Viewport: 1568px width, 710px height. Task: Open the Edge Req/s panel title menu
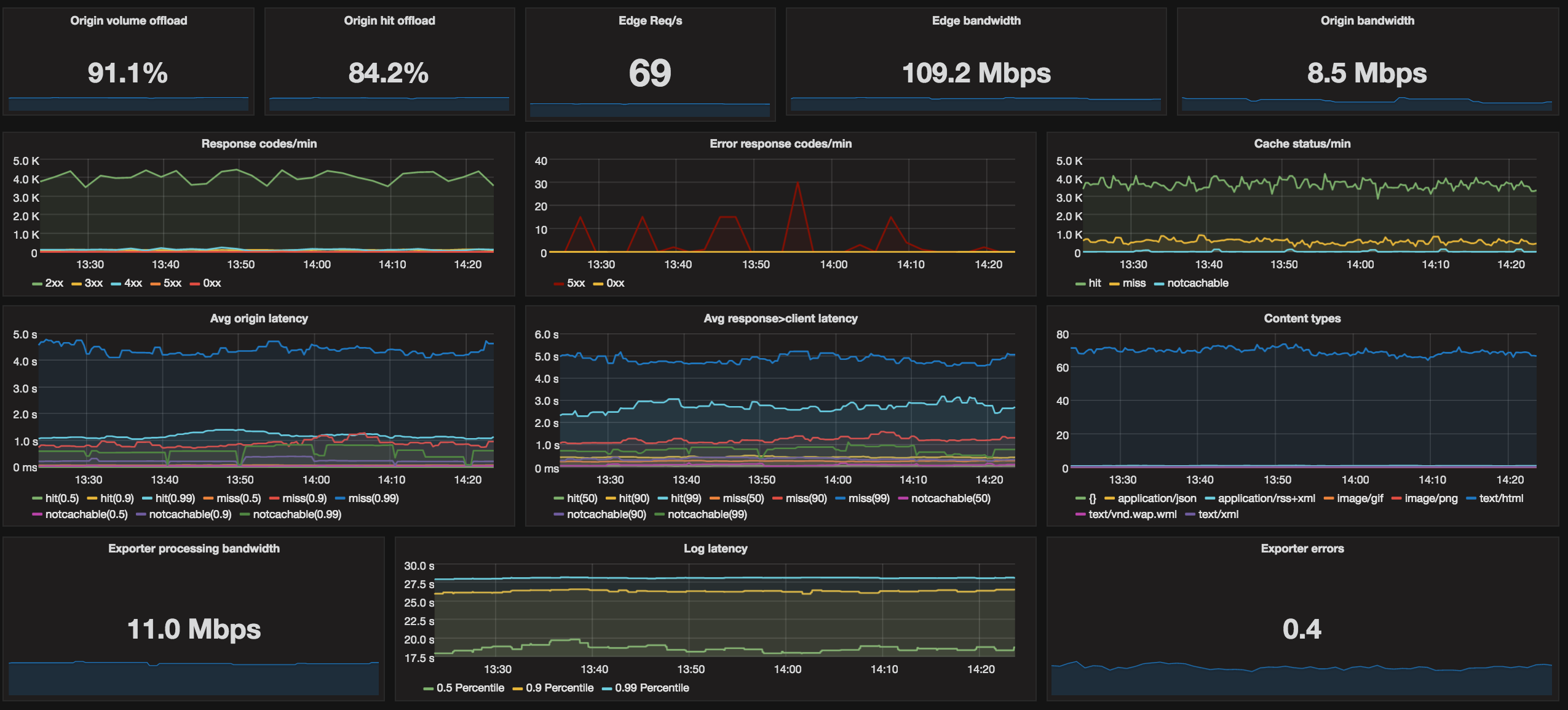click(x=650, y=20)
